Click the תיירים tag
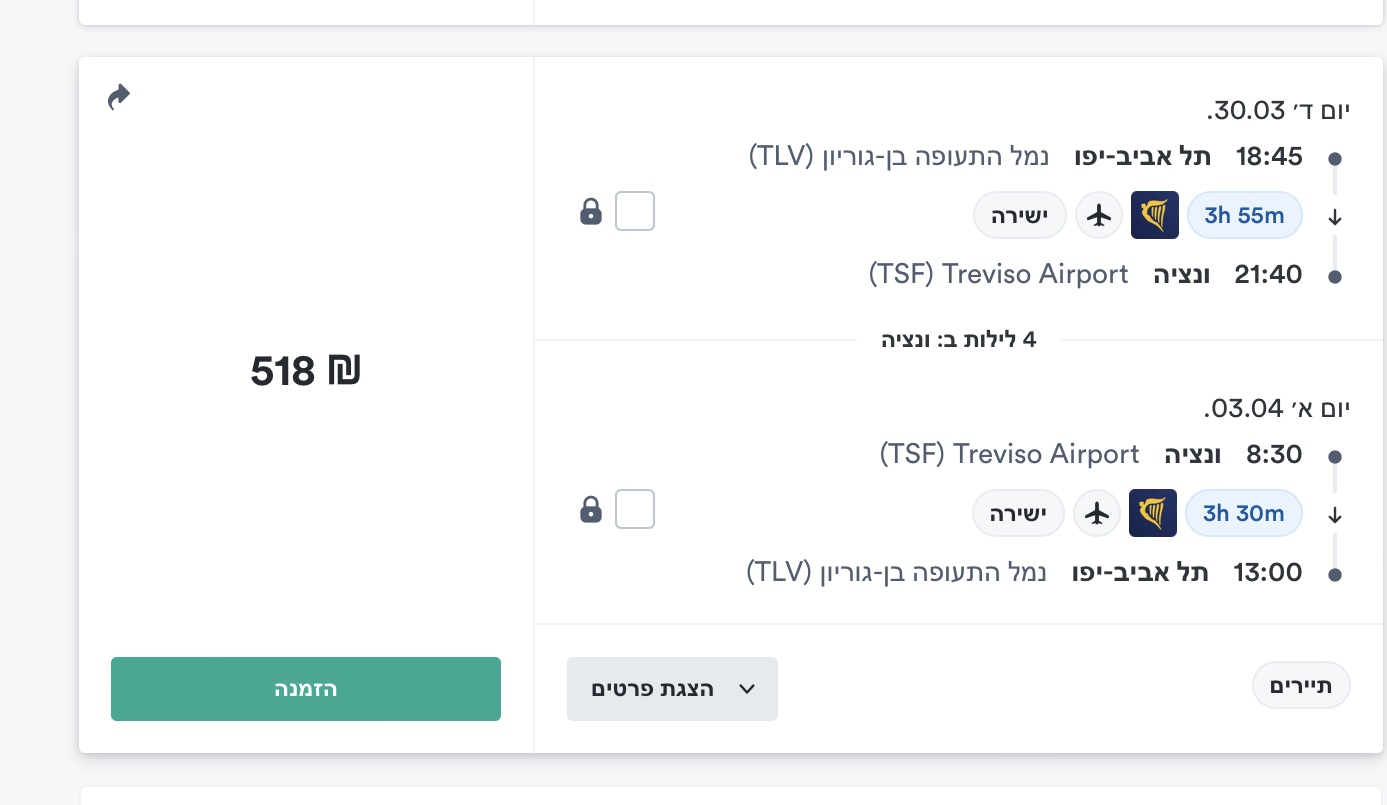This screenshot has width=1387, height=805. (x=1301, y=686)
